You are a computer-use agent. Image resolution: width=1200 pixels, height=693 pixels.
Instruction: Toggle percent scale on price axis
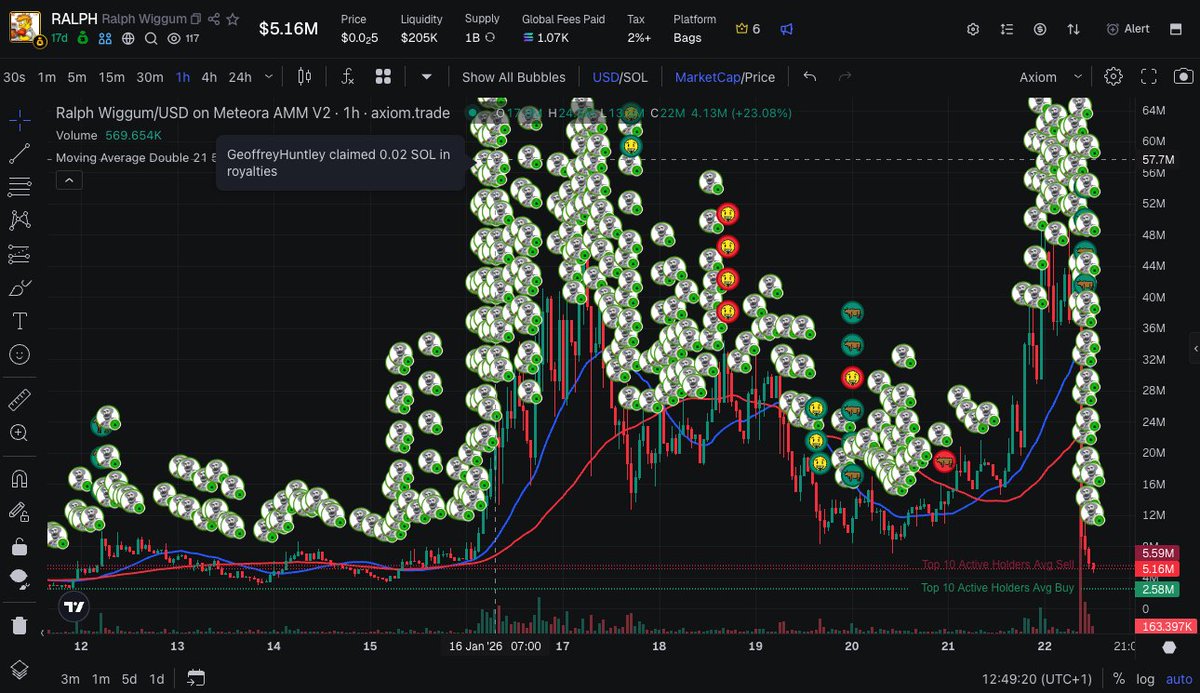tap(1119, 679)
